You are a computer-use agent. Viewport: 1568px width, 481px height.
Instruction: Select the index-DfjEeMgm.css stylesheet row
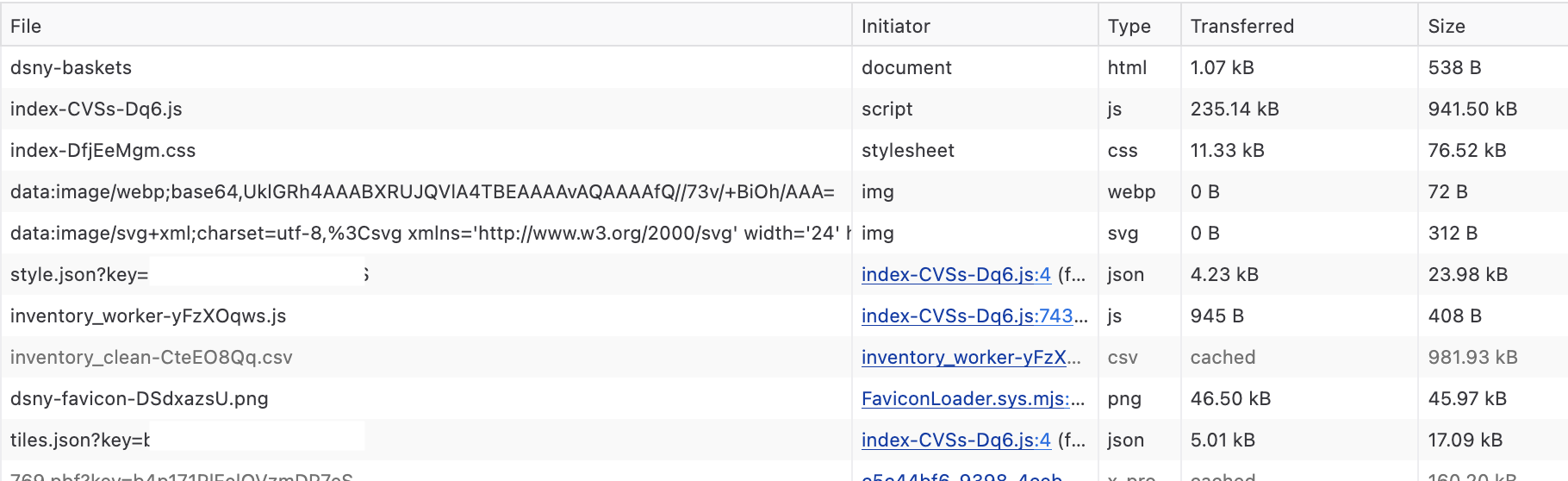(103, 150)
